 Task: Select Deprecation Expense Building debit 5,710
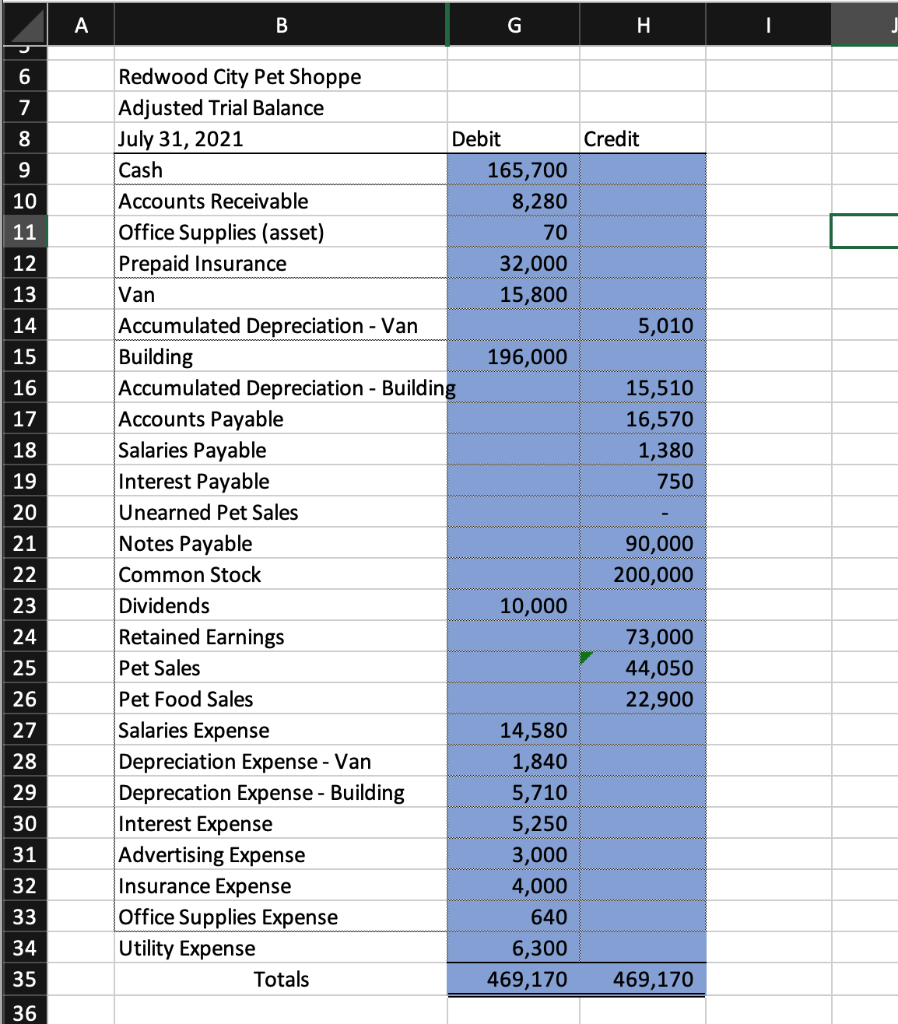coord(513,792)
